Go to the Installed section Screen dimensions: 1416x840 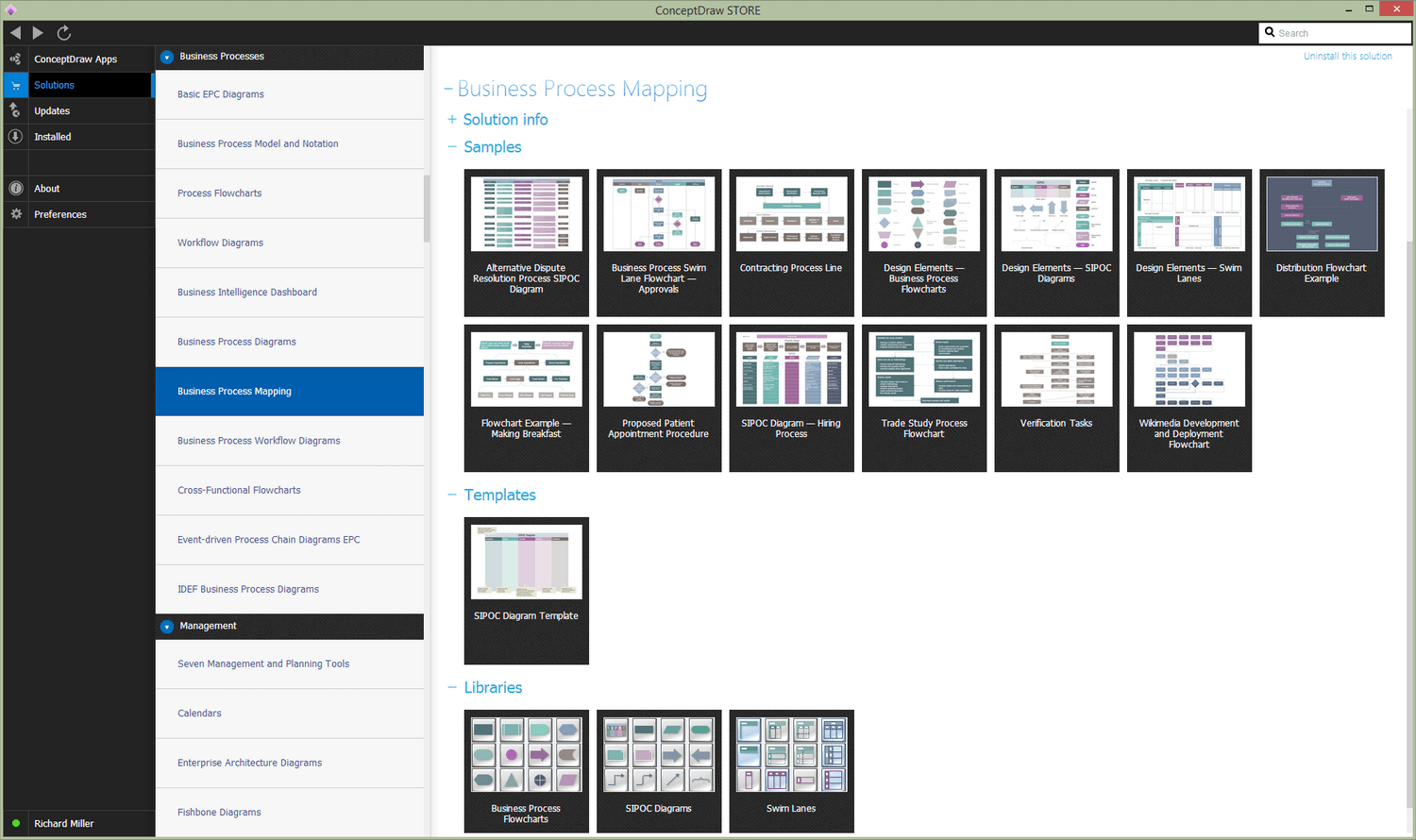(x=53, y=137)
